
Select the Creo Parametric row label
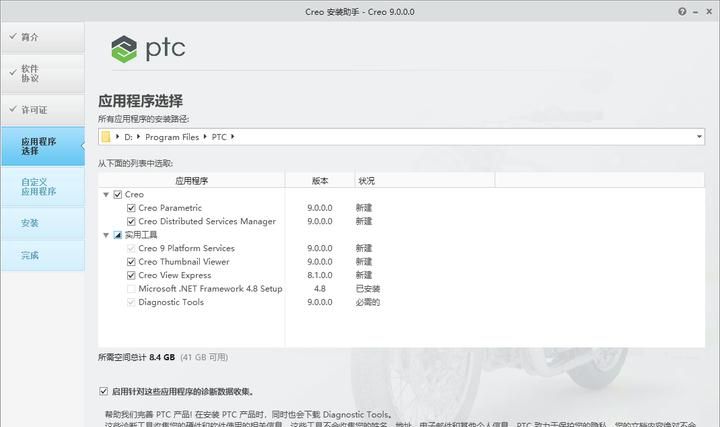coord(170,208)
